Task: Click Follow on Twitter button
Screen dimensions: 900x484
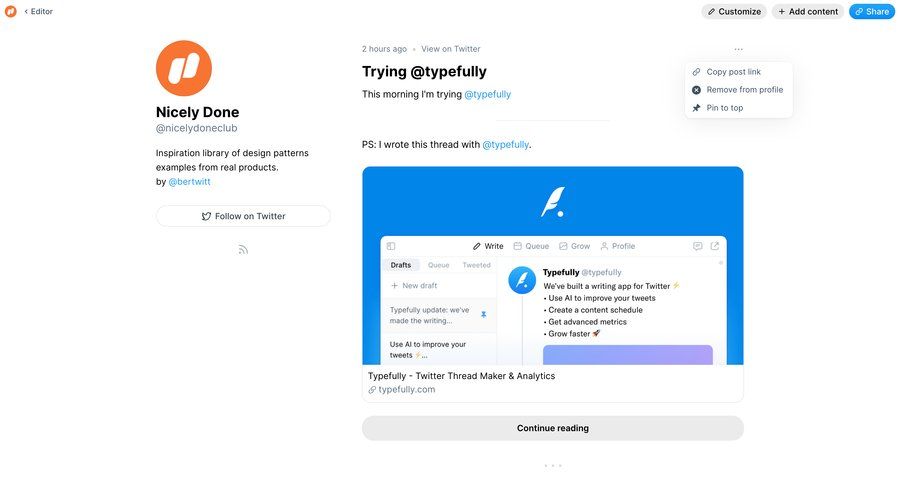Action: [243, 216]
